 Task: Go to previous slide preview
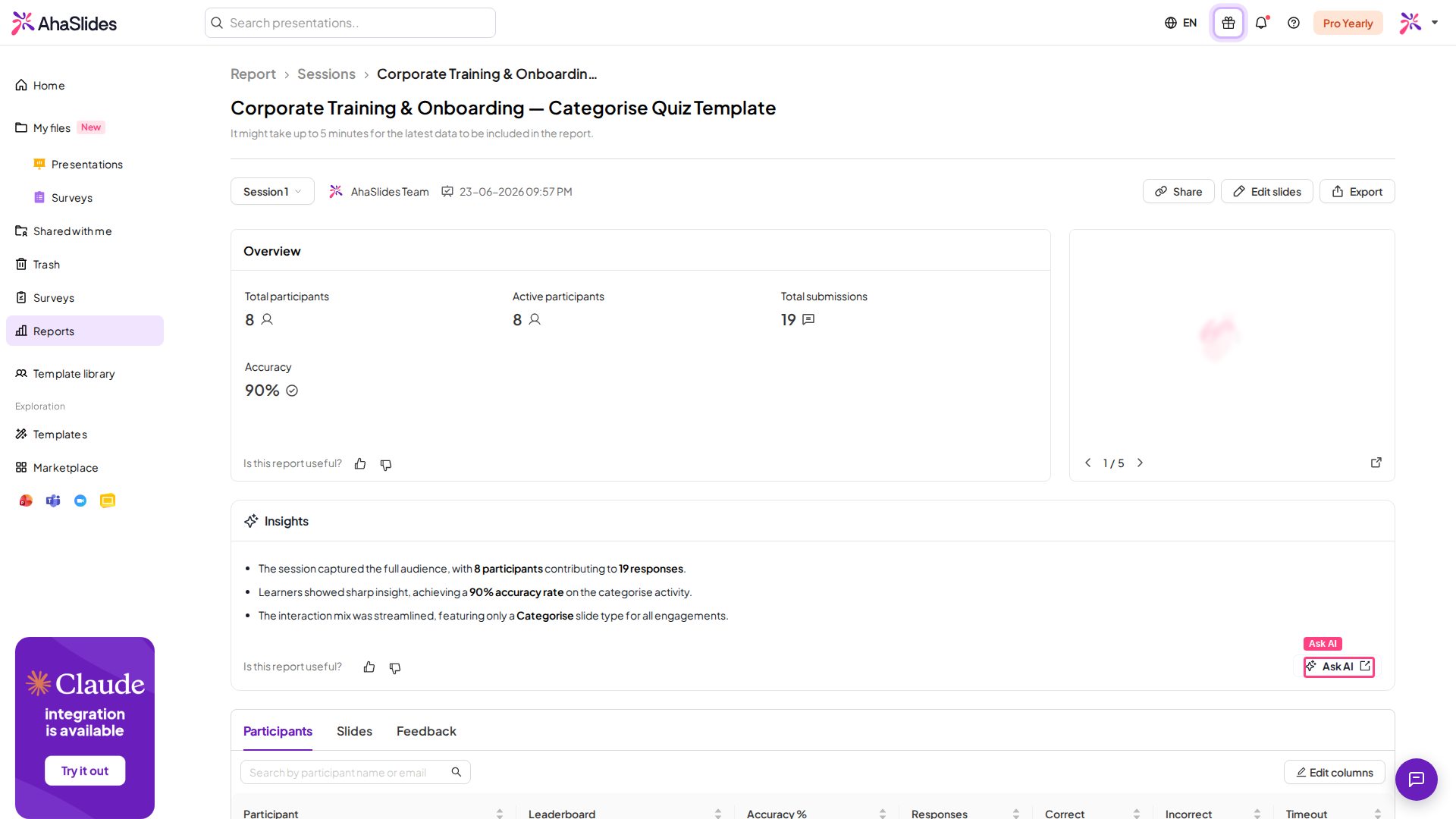point(1088,463)
